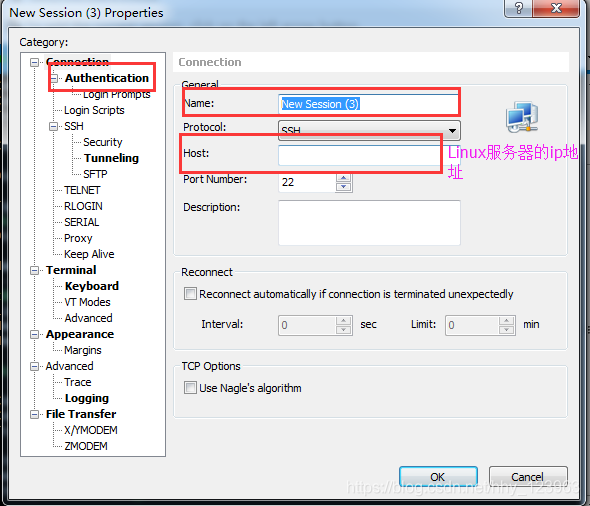
Task: Click the Interval seconds field
Action: click(307, 325)
